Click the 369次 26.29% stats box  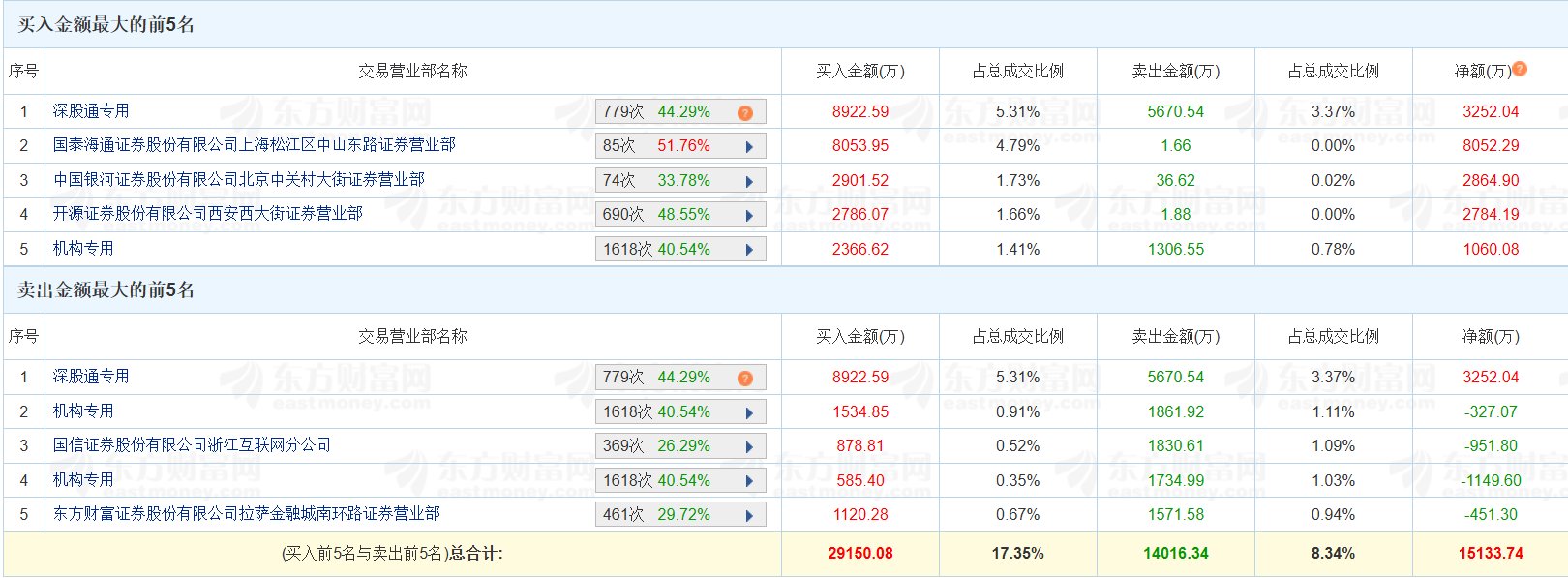[668, 446]
